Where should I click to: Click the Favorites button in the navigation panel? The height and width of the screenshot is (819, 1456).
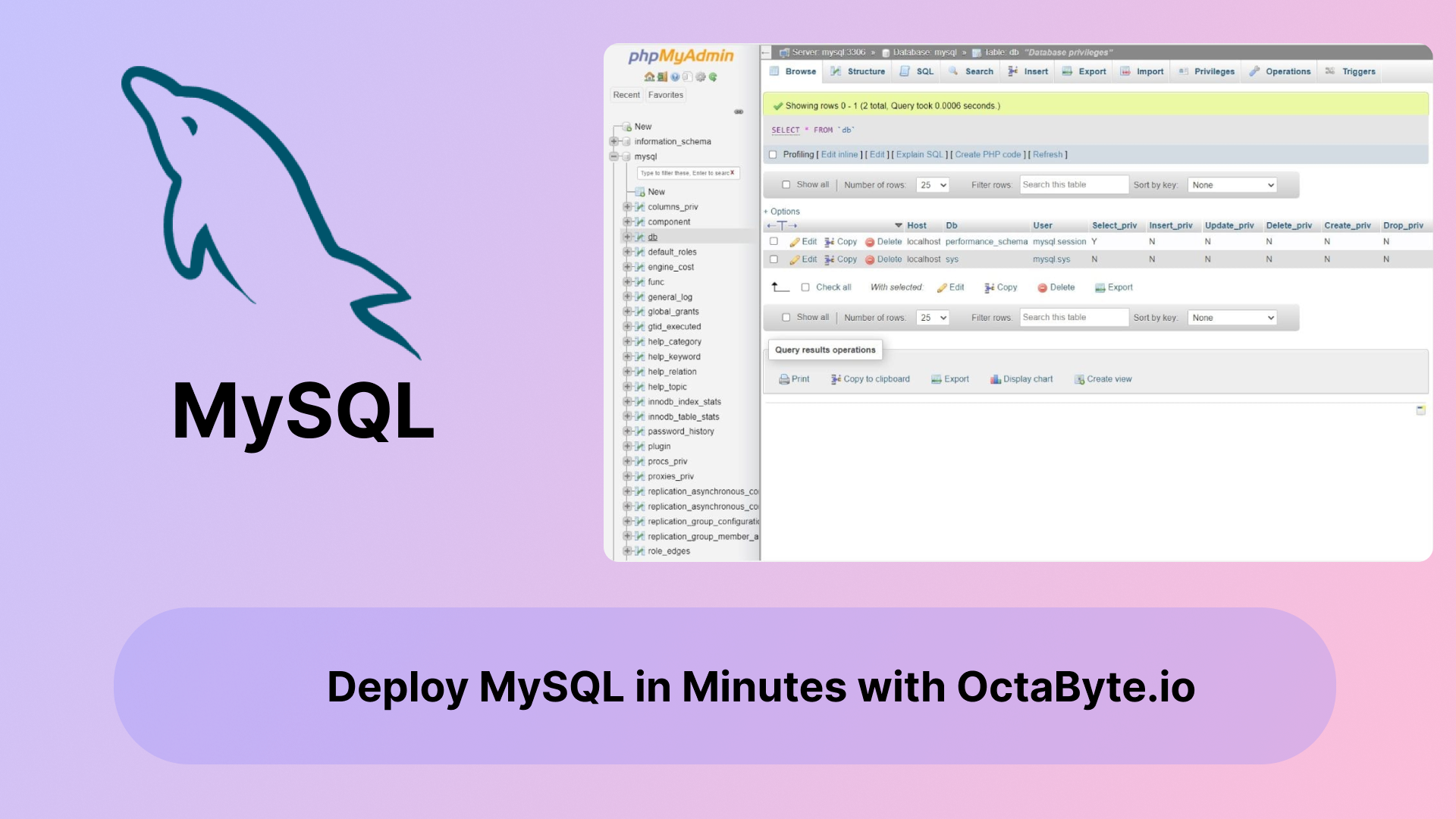pos(666,95)
